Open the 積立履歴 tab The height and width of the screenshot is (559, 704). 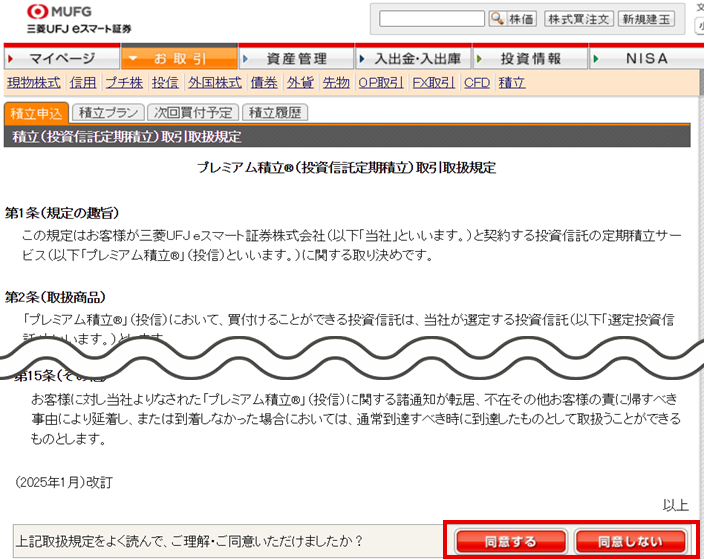274,113
